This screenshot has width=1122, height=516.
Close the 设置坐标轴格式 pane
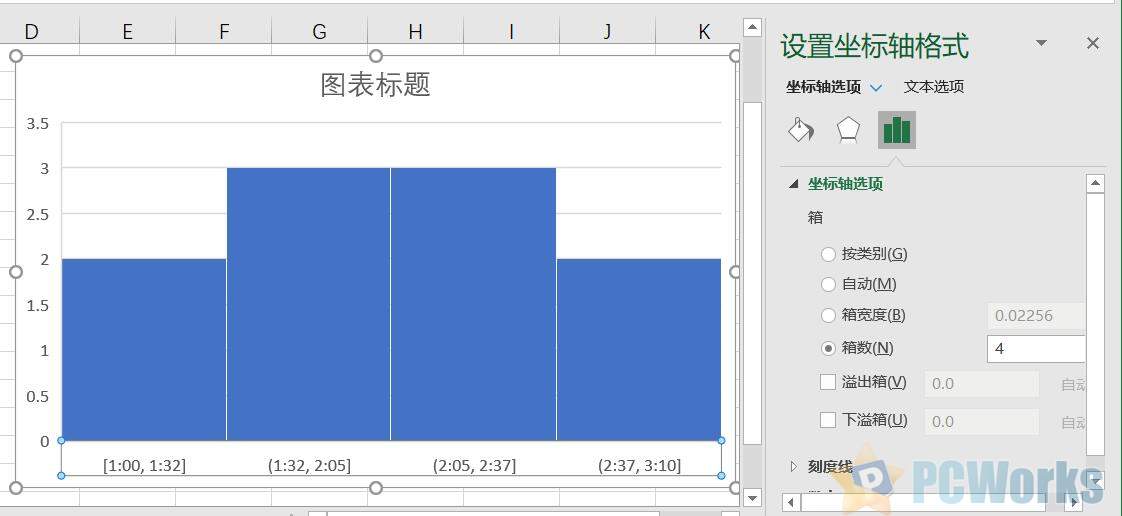[x=1093, y=44]
